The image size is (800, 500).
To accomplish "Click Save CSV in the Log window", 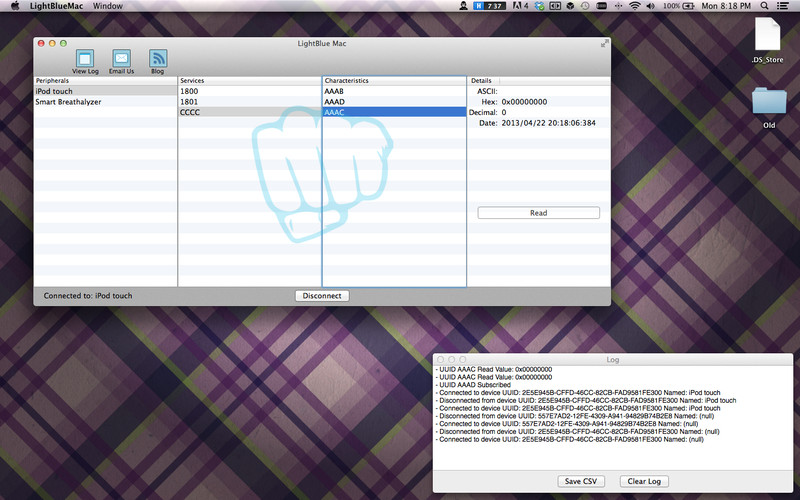I will click(586, 481).
